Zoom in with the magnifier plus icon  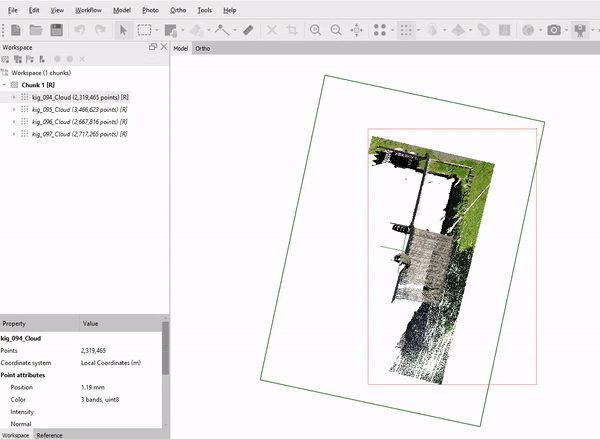[316, 30]
